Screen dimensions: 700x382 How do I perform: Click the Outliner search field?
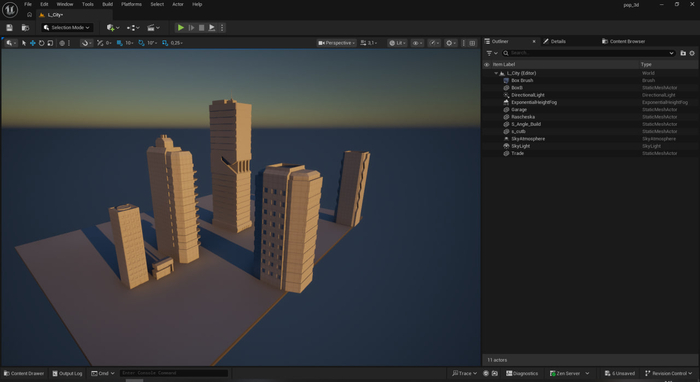tap(588, 53)
